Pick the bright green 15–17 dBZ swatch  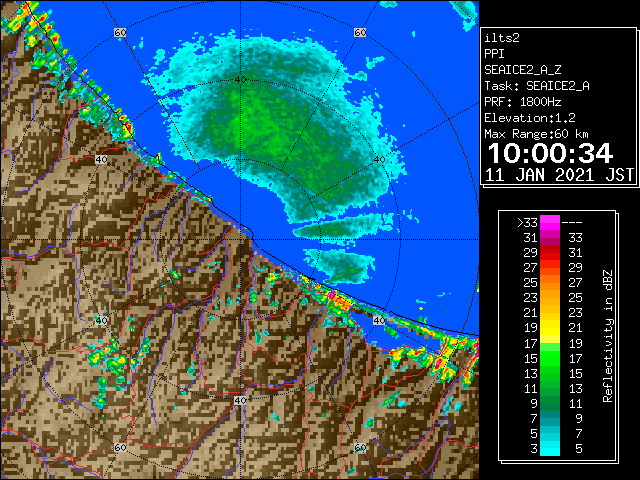point(550,358)
